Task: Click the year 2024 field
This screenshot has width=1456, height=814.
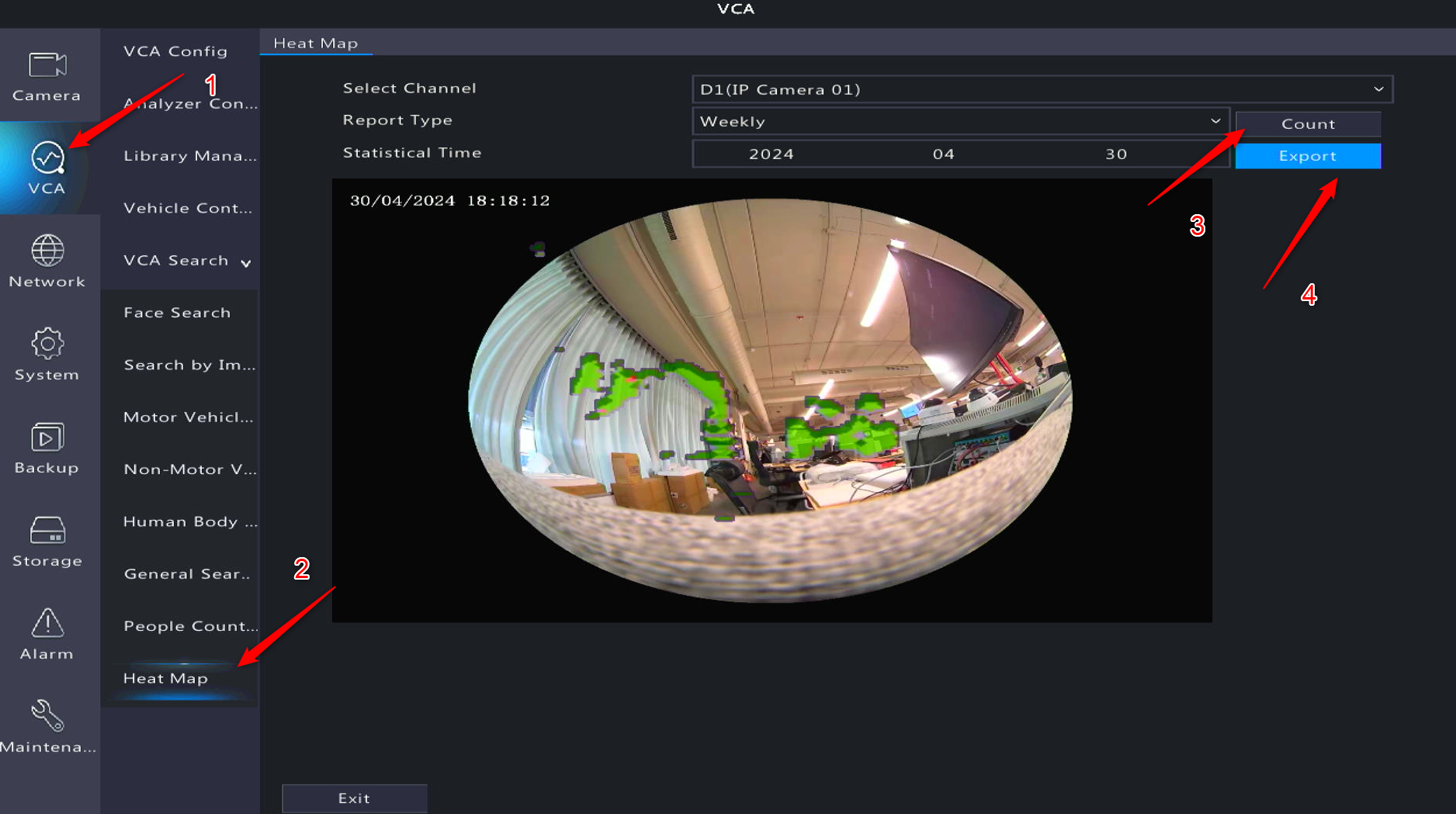Action: 771,154
